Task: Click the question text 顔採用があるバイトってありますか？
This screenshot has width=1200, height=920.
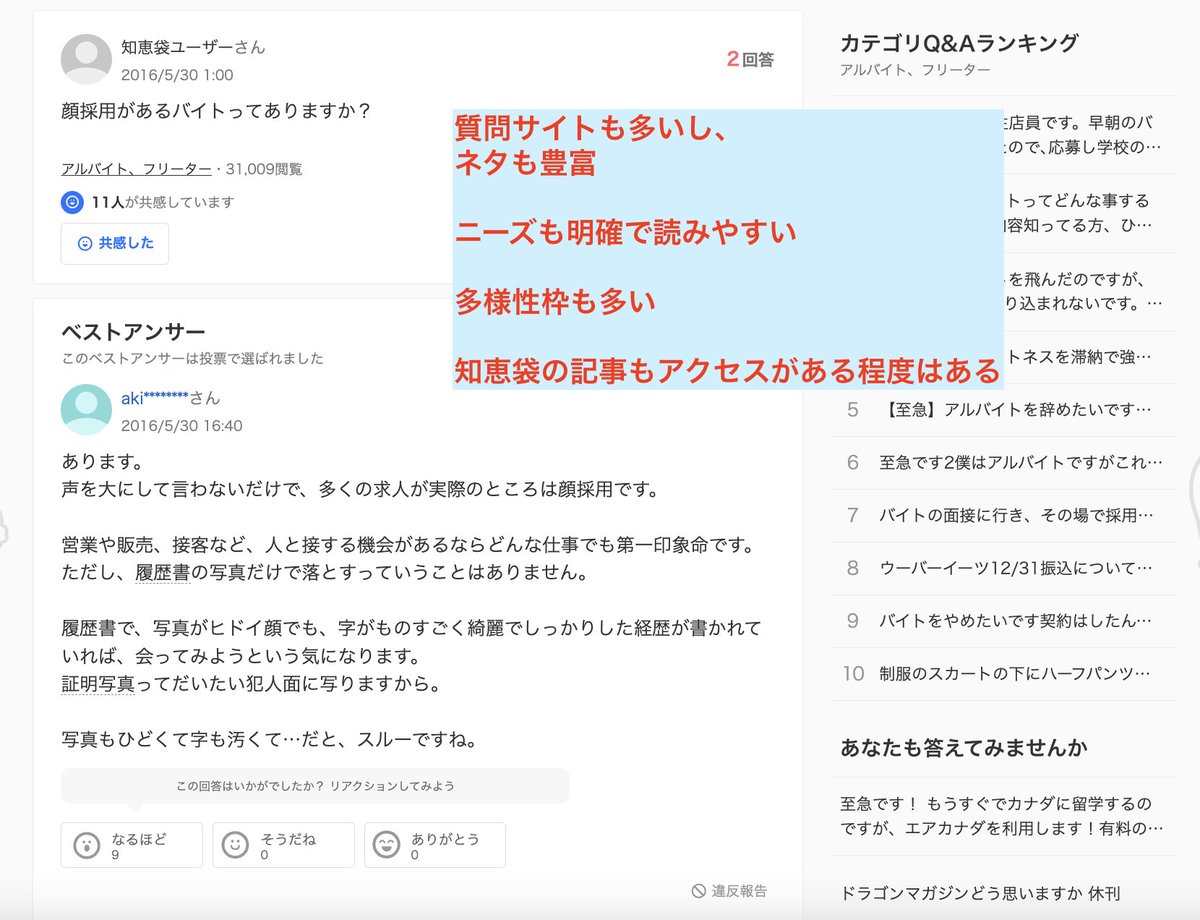Action: (x=216, y=110)
